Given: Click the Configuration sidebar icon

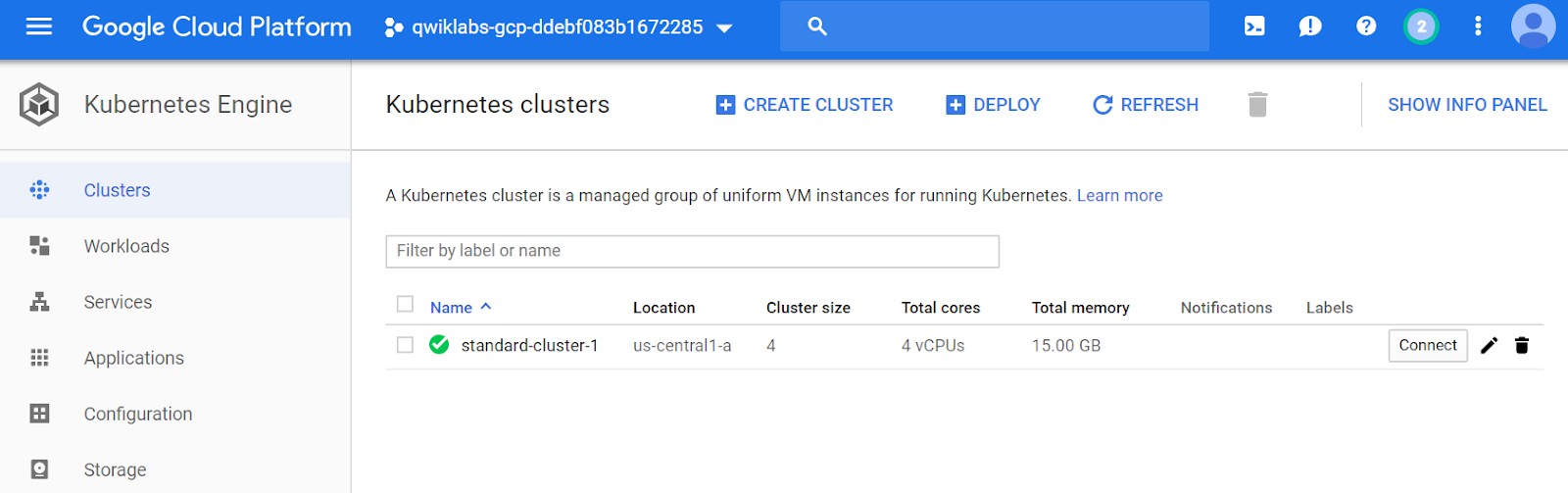Looking at the screenshot, I should pos(39,414).
